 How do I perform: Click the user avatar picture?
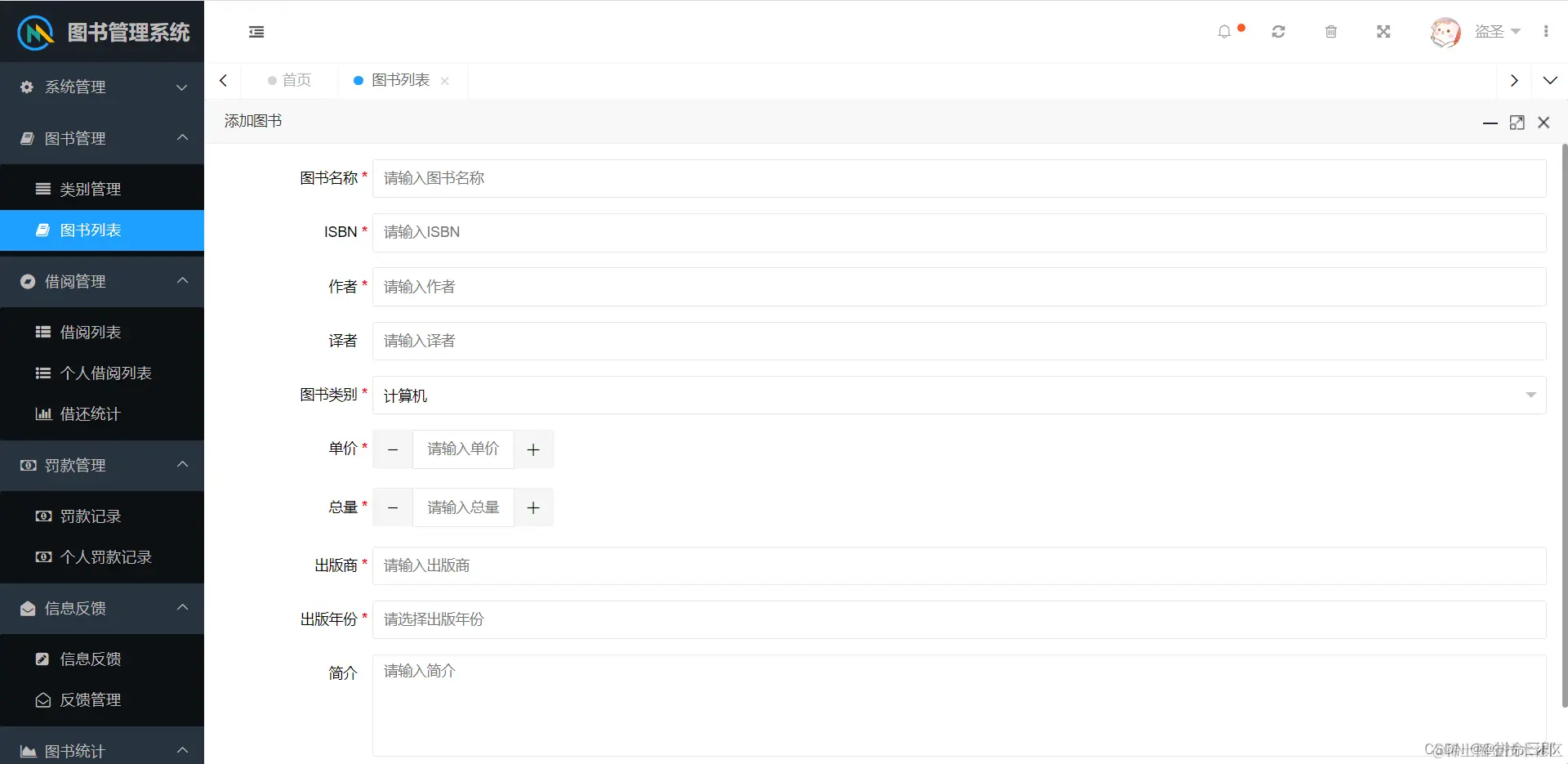pos(1445,32)
